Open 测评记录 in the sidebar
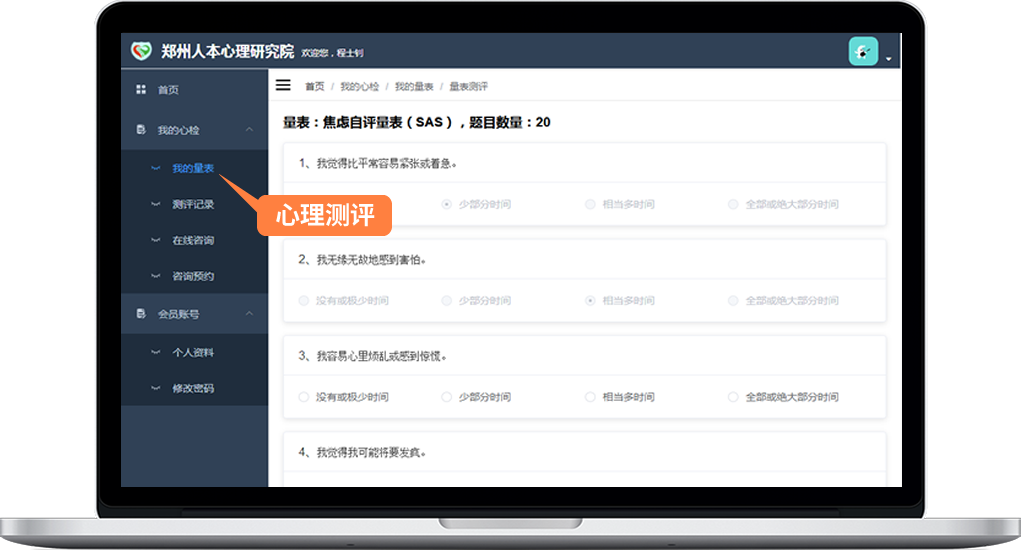 tap(193, 204)
